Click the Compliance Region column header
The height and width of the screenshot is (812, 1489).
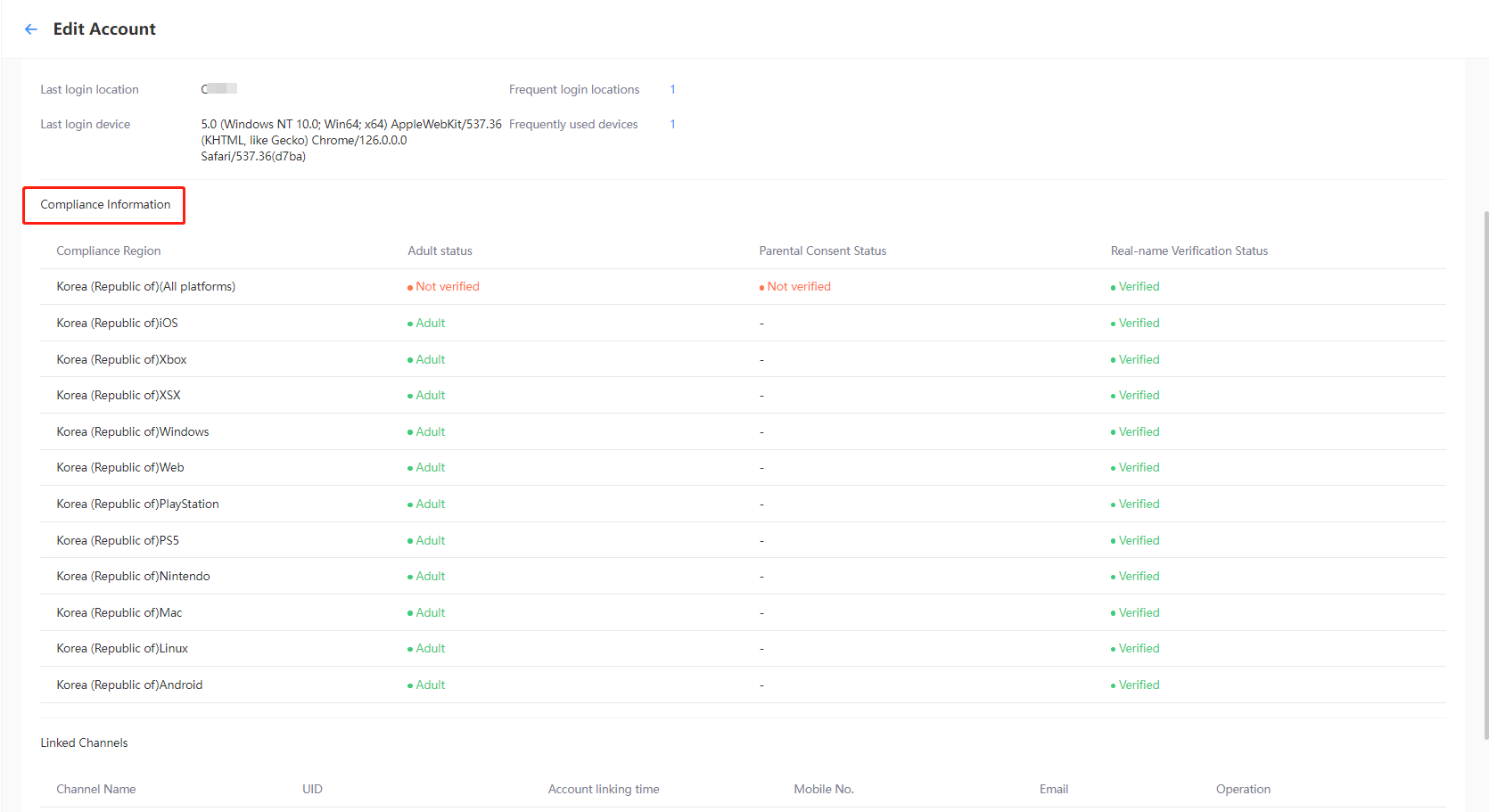[x=109, y=251]
